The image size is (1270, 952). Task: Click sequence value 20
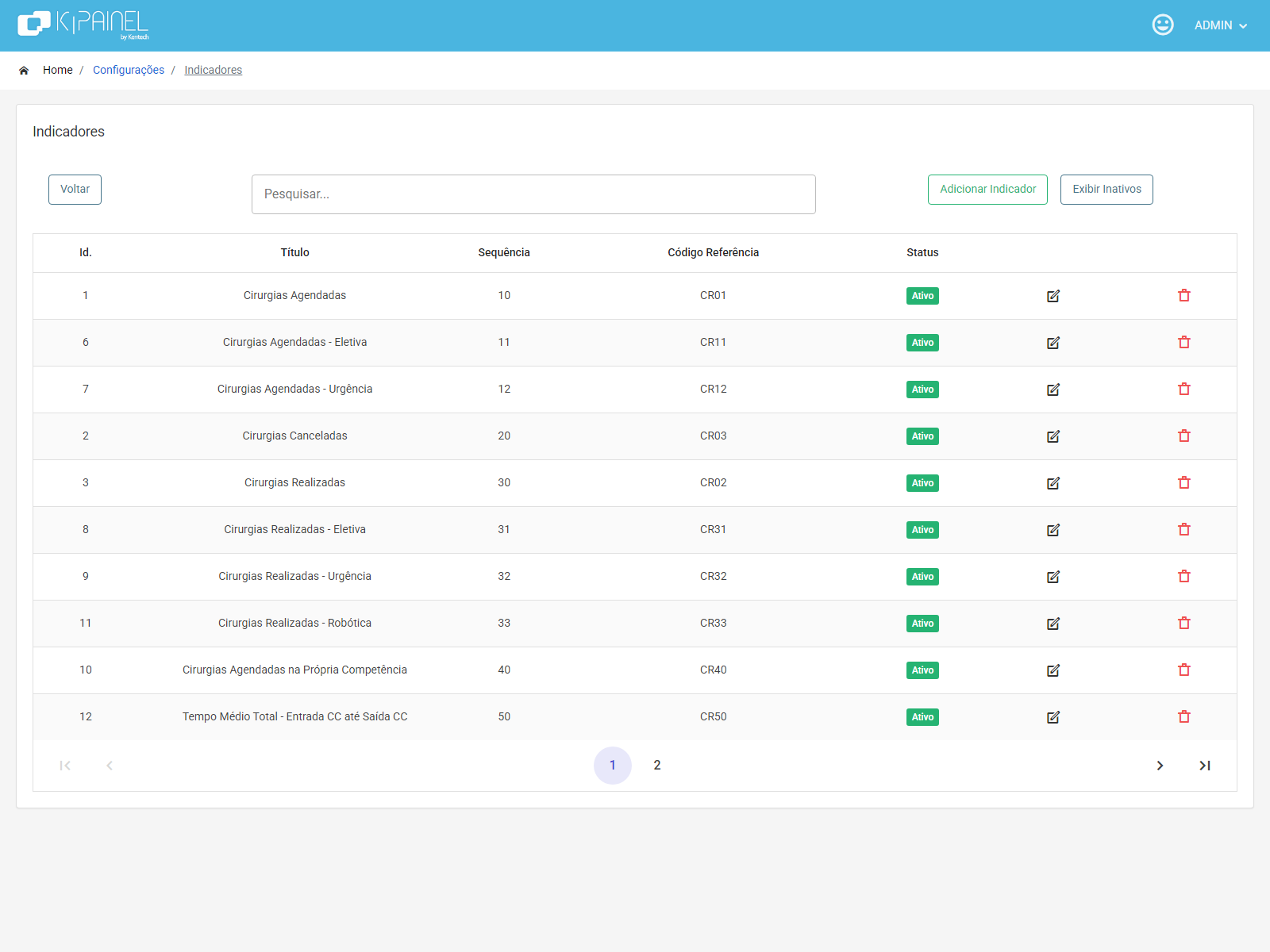(x=504, y=436)
